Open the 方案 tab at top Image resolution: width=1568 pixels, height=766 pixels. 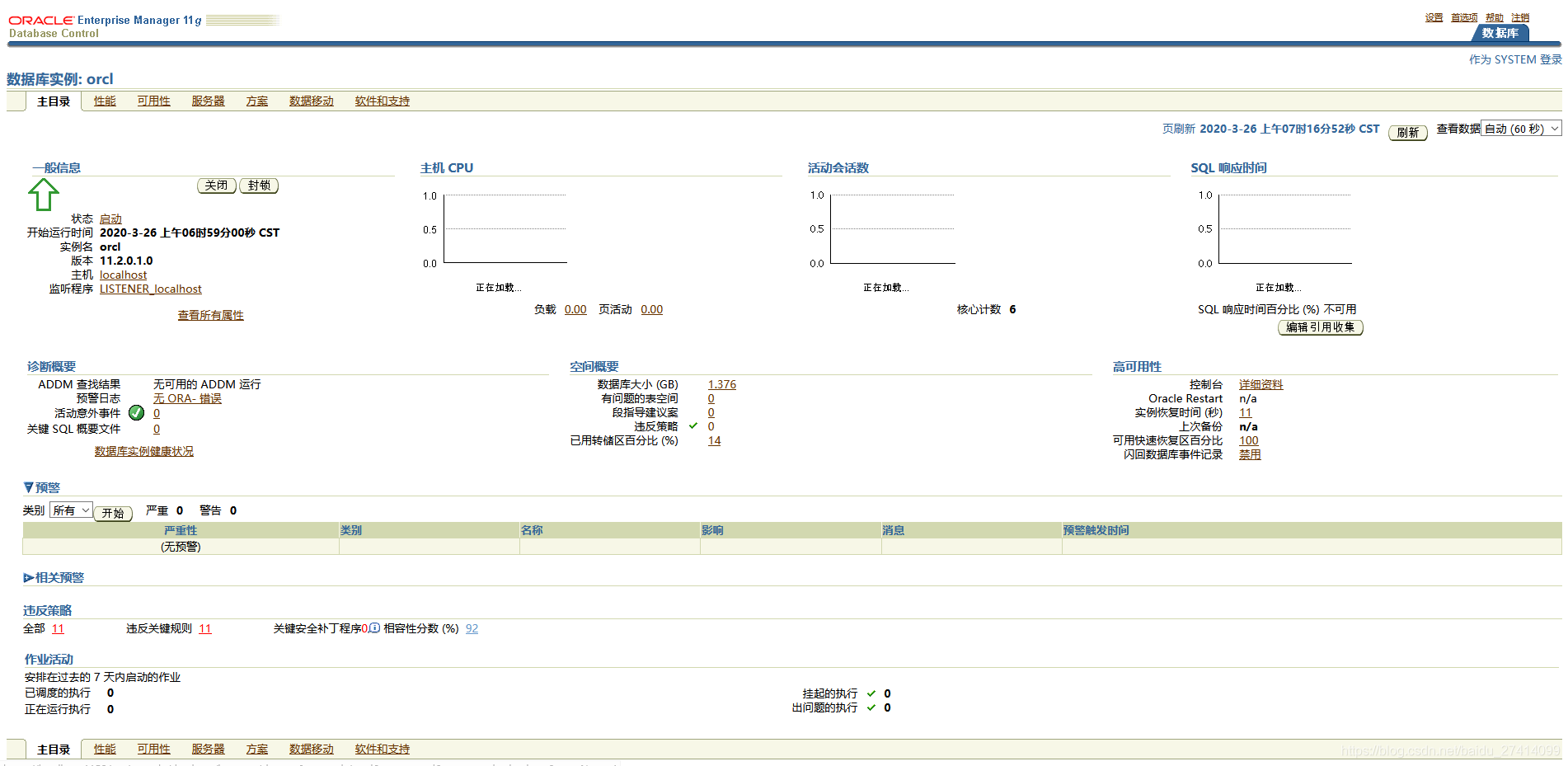[x=257, y=101]
